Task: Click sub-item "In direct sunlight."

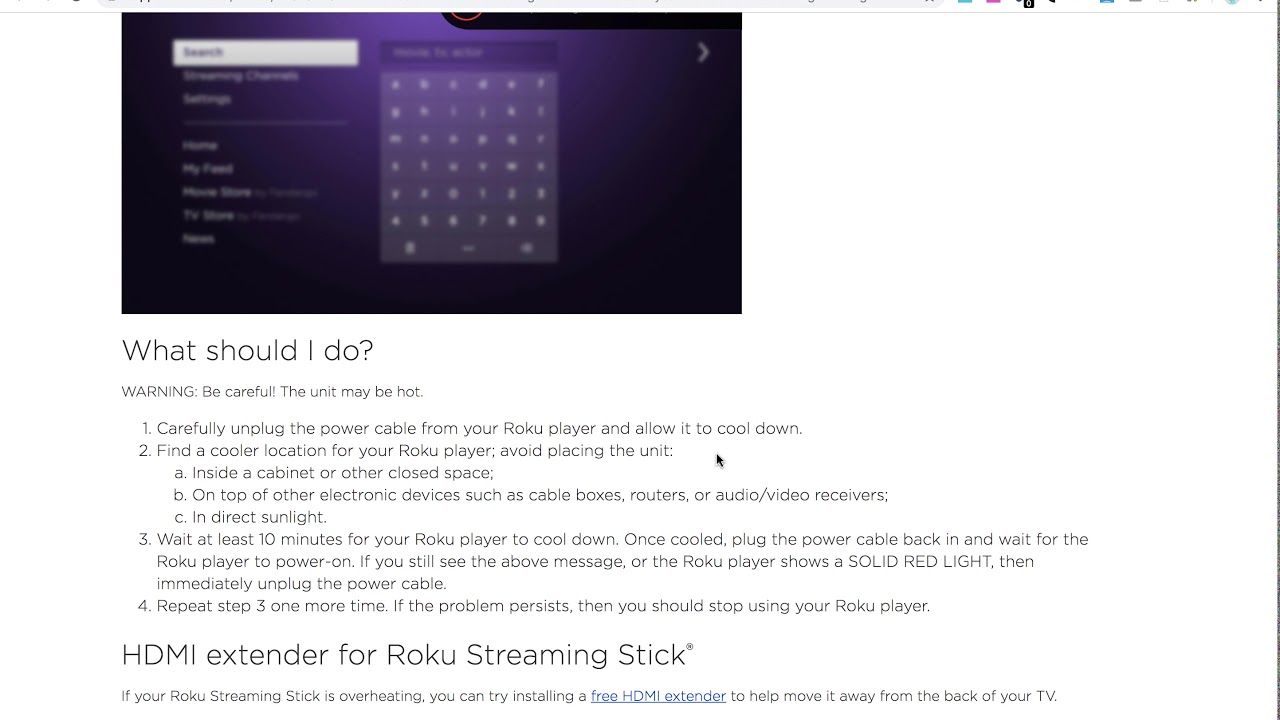Action: pyautogui.click(x=259, y=517)
